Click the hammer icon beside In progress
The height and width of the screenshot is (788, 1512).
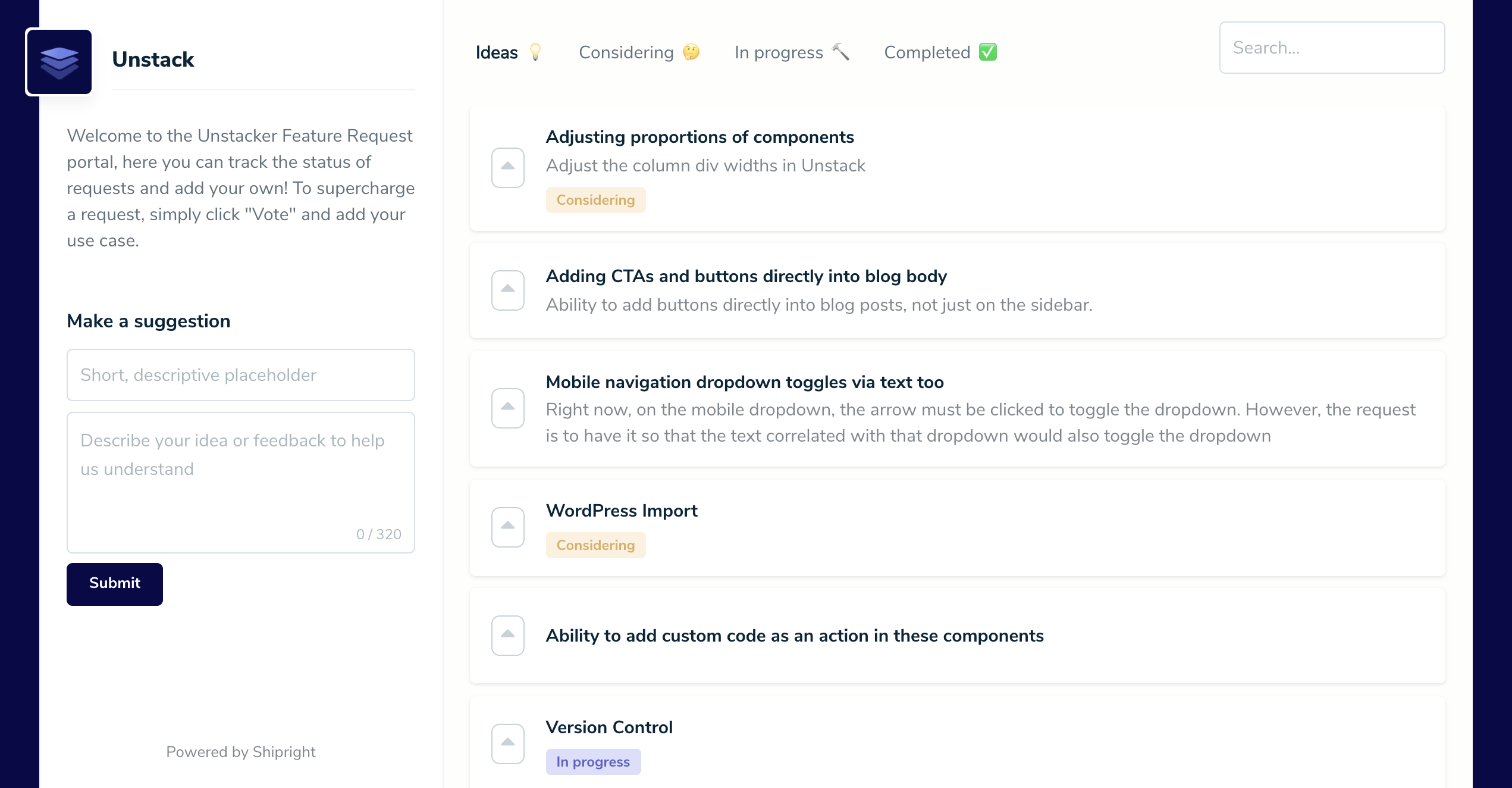pyautogui.click(x=840, y=52)
